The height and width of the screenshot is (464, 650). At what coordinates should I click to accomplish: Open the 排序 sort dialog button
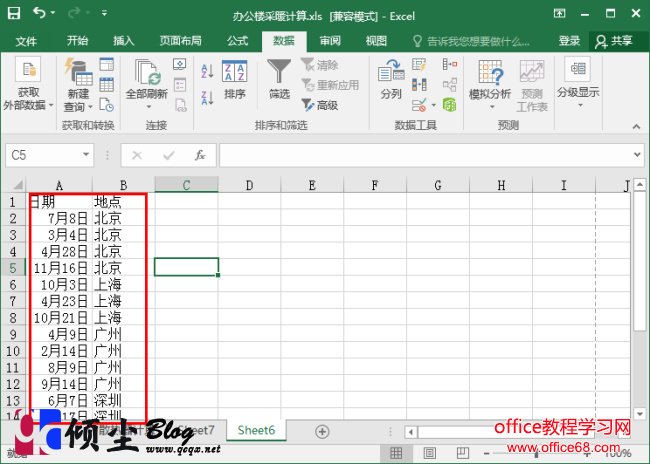pos(235,81)
